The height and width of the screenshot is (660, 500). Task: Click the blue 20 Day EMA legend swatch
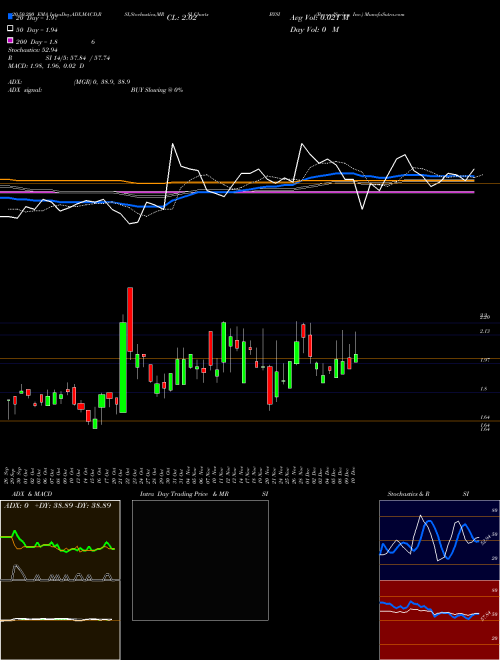click(10, 16)
